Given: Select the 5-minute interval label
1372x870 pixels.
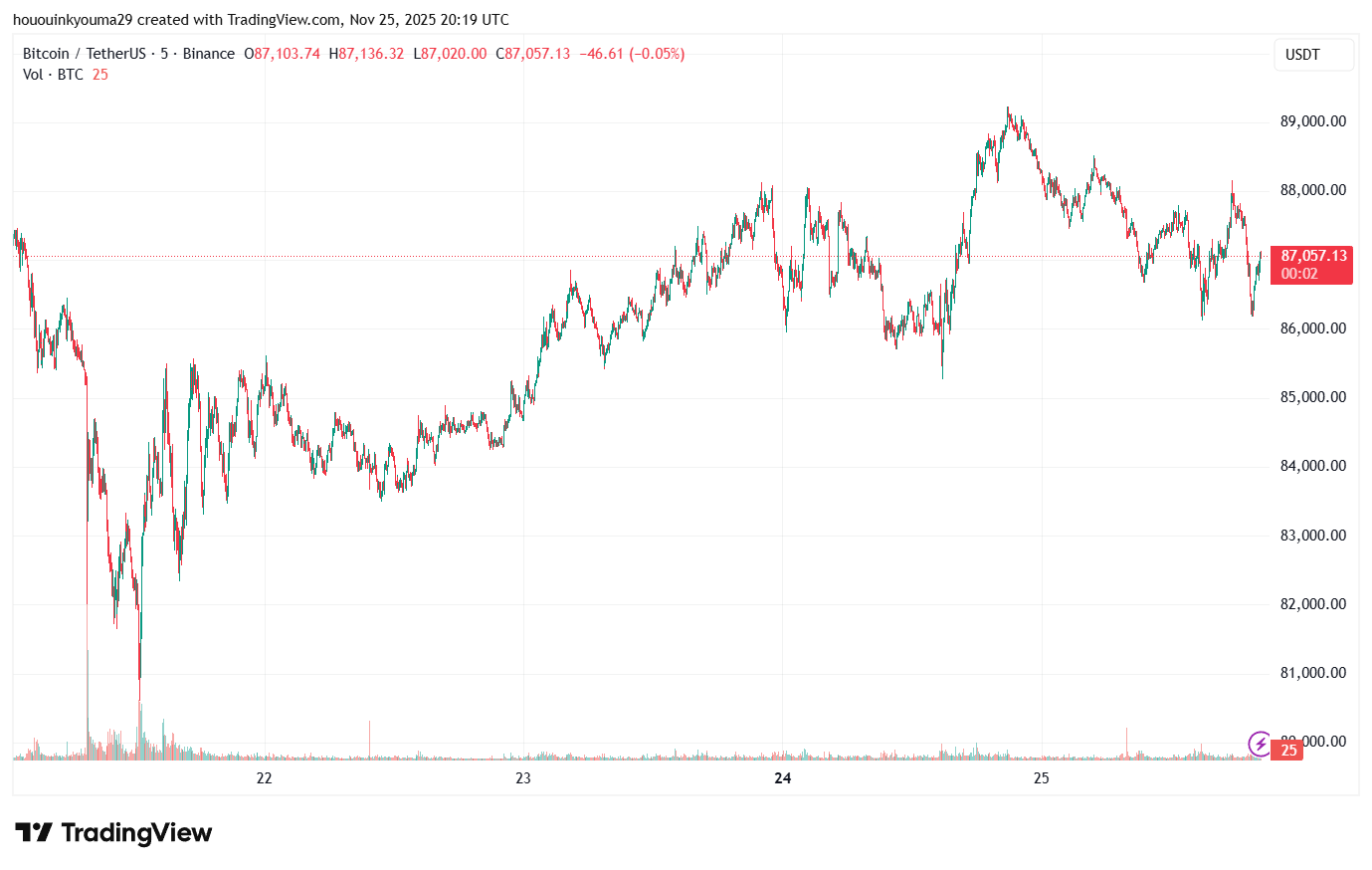Looking at the screenshot, I should [x=163, y=54].
